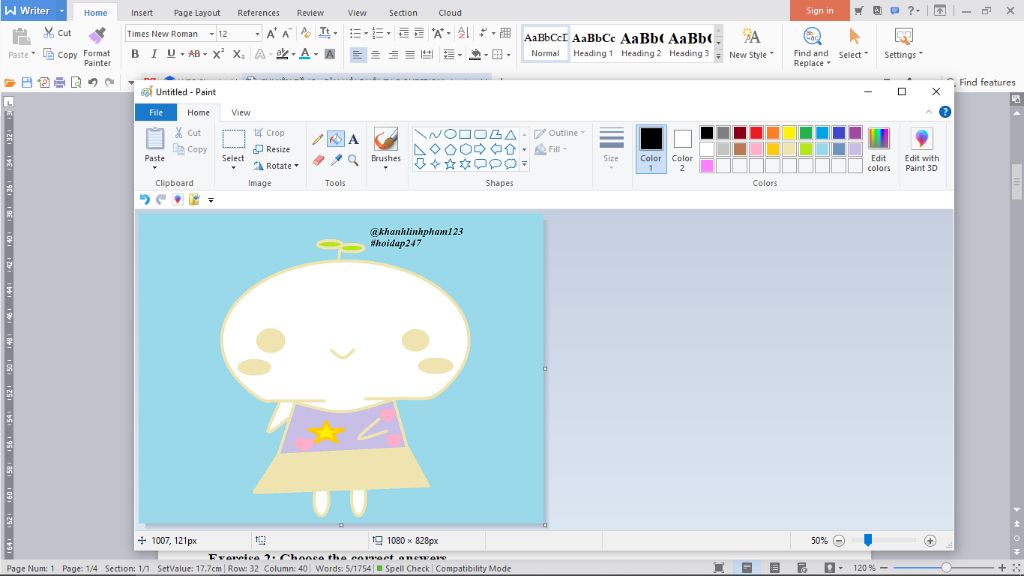The image size is (1024, 576).
Task: Open the Writer Page Layout tab
Action: (x=197, y=12)
